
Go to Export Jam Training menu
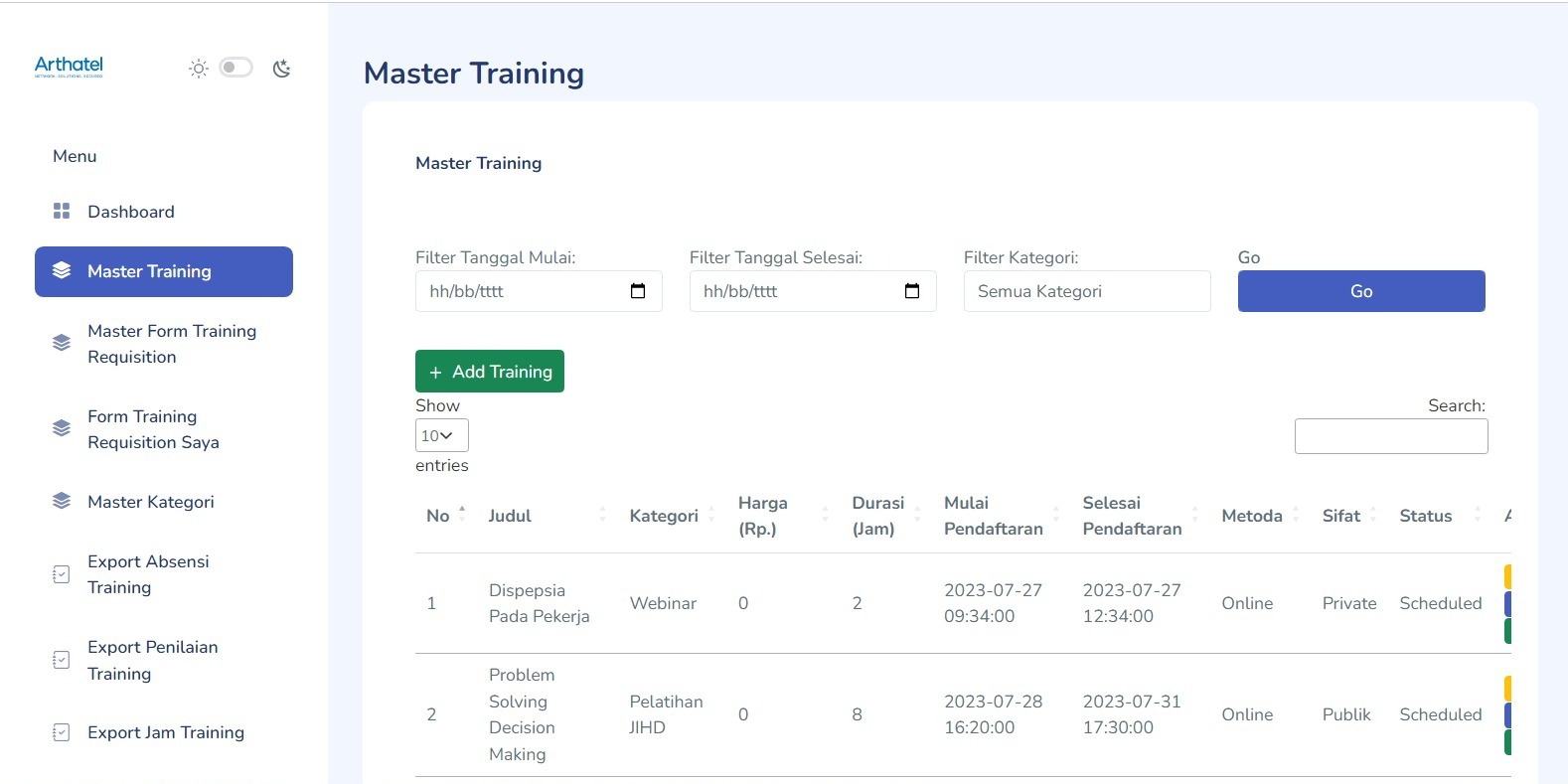coord(165,732)
